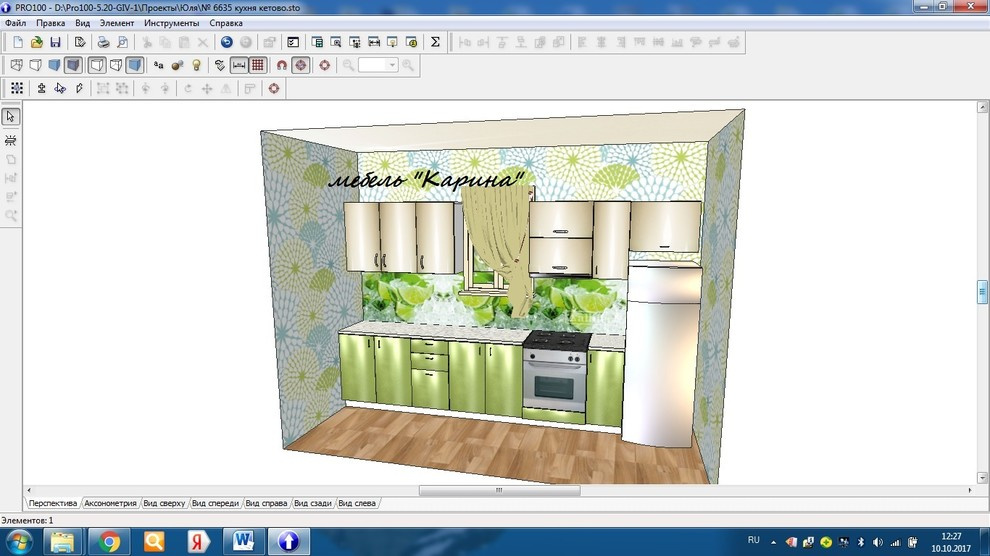Click the Sigma report icon
This screenshot has width=990, height=556.
(x=435, y=42)
